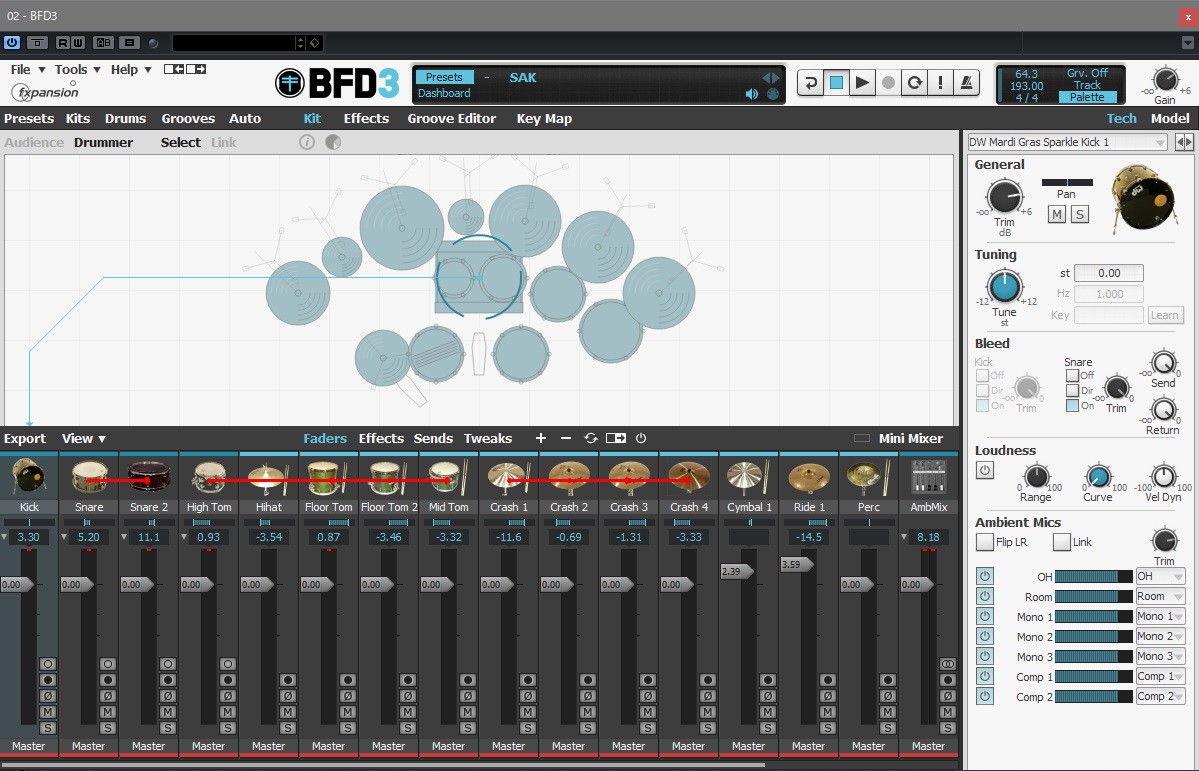
Task: Open the Comp 1 routing dropdown
Action: (x=1160, y=676)
